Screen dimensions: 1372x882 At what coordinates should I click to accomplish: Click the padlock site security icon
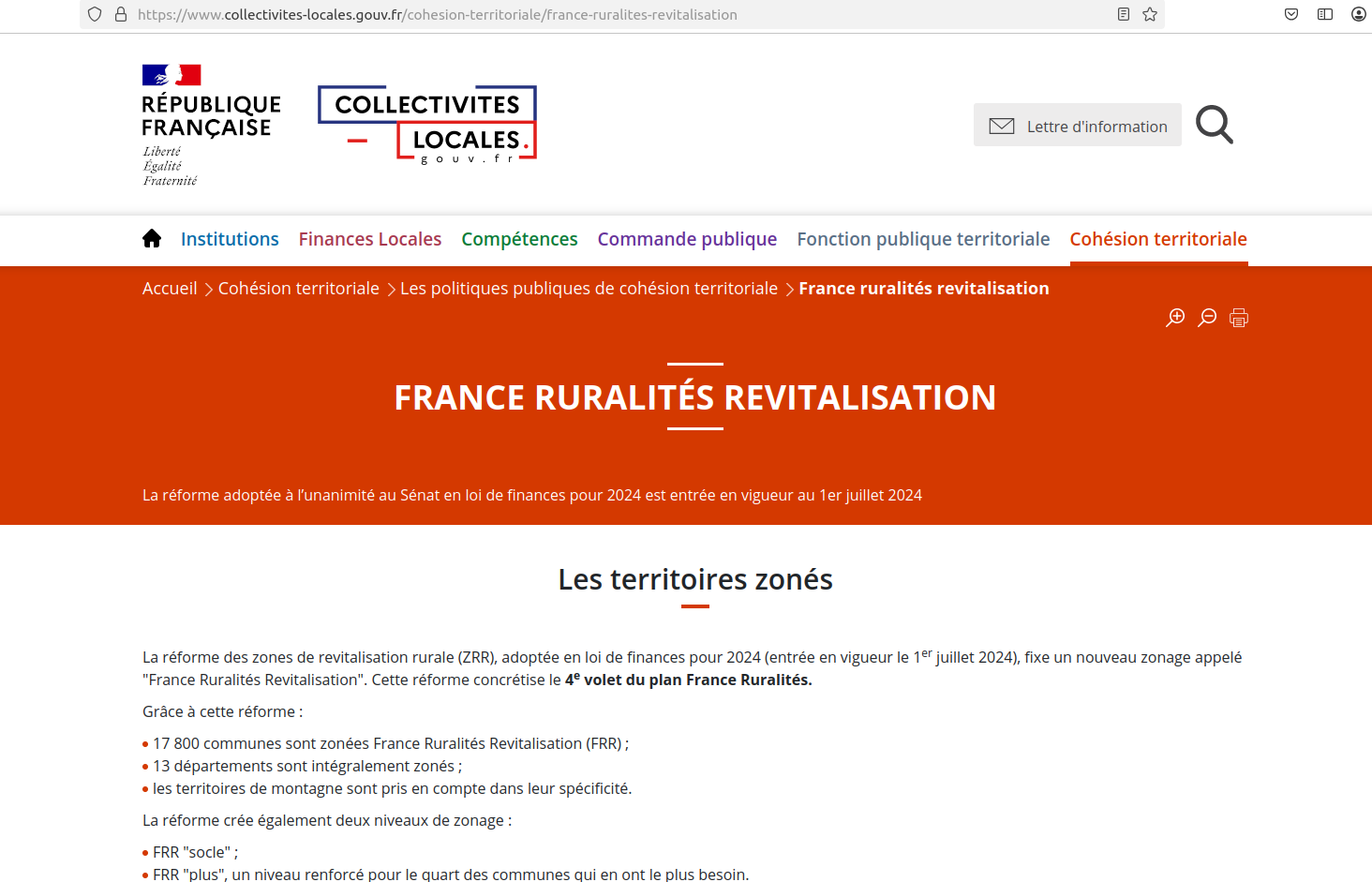(x=121, y=14)
